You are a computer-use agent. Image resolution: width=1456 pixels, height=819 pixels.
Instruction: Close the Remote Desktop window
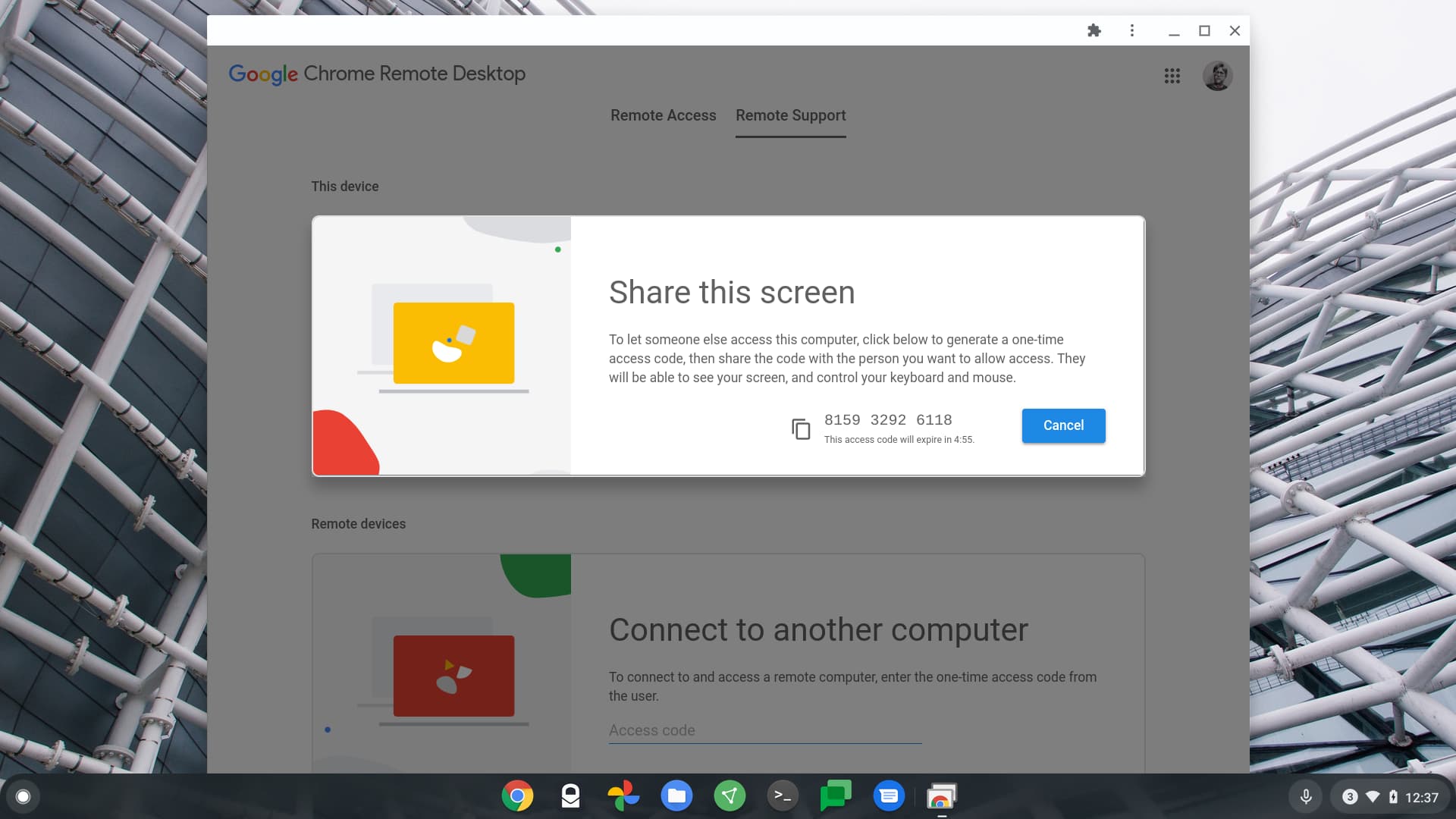[x=1235, y=30]
